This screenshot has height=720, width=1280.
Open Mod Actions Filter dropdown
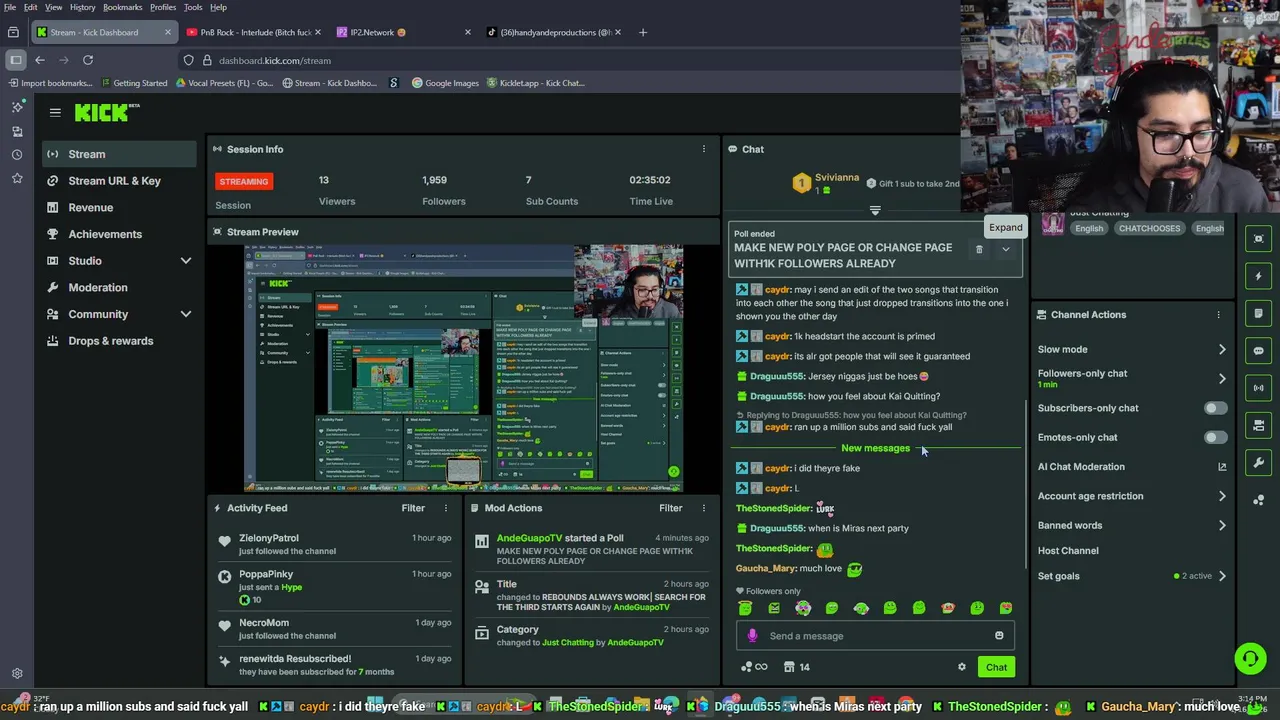[670, 508]
